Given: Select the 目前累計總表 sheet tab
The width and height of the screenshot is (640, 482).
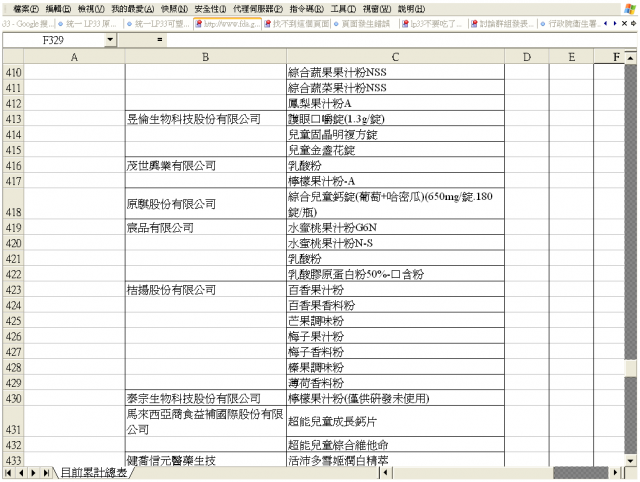Looking at the screenshot, I should pos(94,473).
